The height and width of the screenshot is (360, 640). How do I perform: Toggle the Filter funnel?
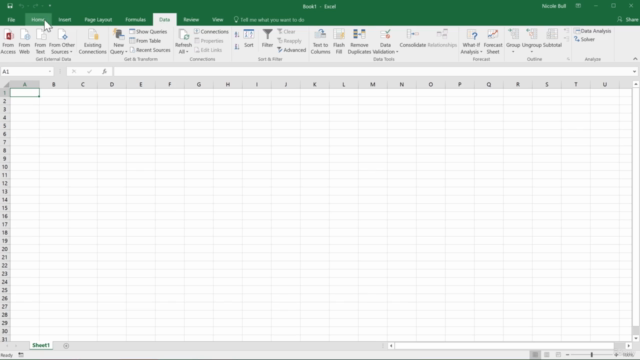(267, 39)
